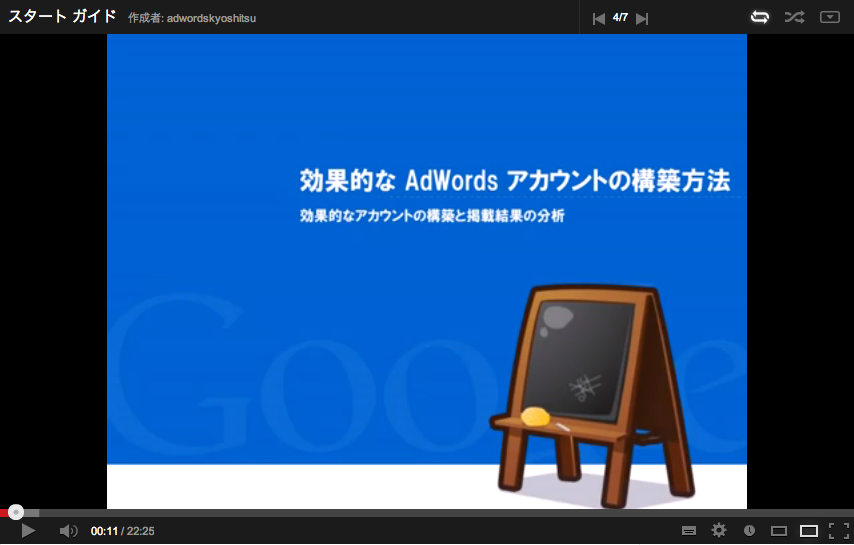Image resolution: width=854 pixels, height=545 pixels.
Task: Click the スタート ガイド playlist title
Action: (63, 16)
